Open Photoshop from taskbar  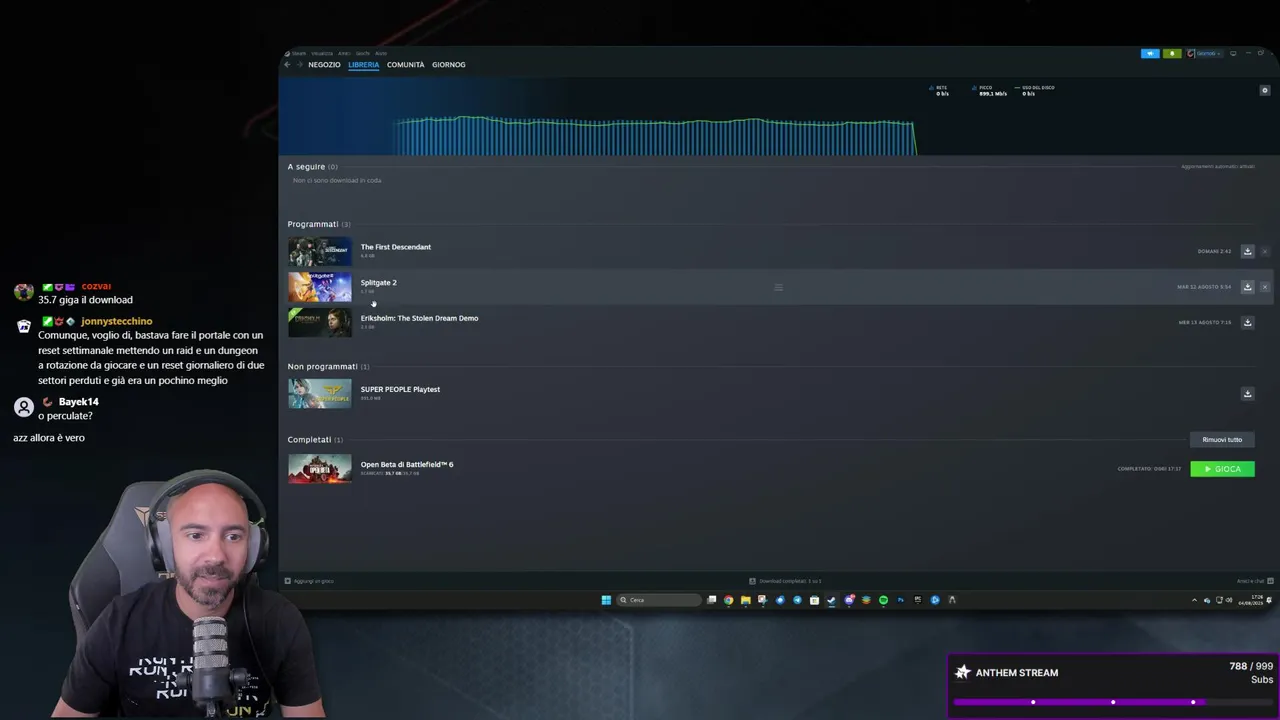(x=900, y=600)
